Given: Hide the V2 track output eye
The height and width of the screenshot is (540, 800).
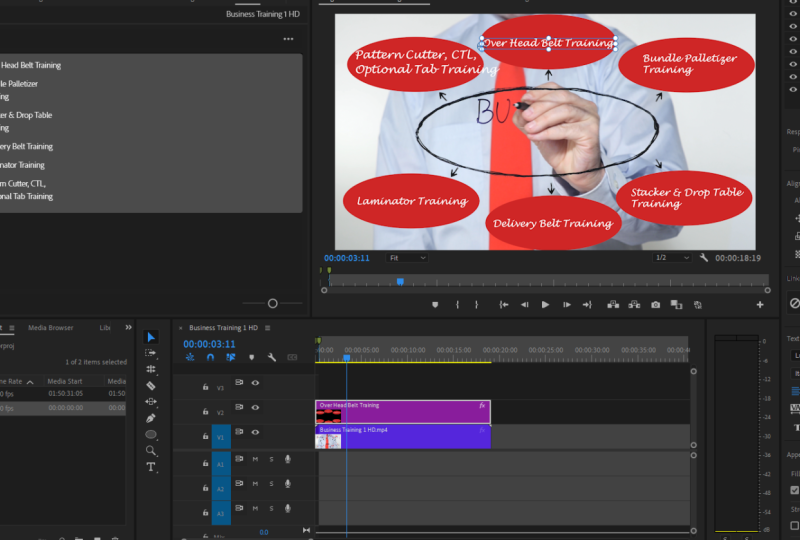Looking at the screenshot, I should [255, 407].
